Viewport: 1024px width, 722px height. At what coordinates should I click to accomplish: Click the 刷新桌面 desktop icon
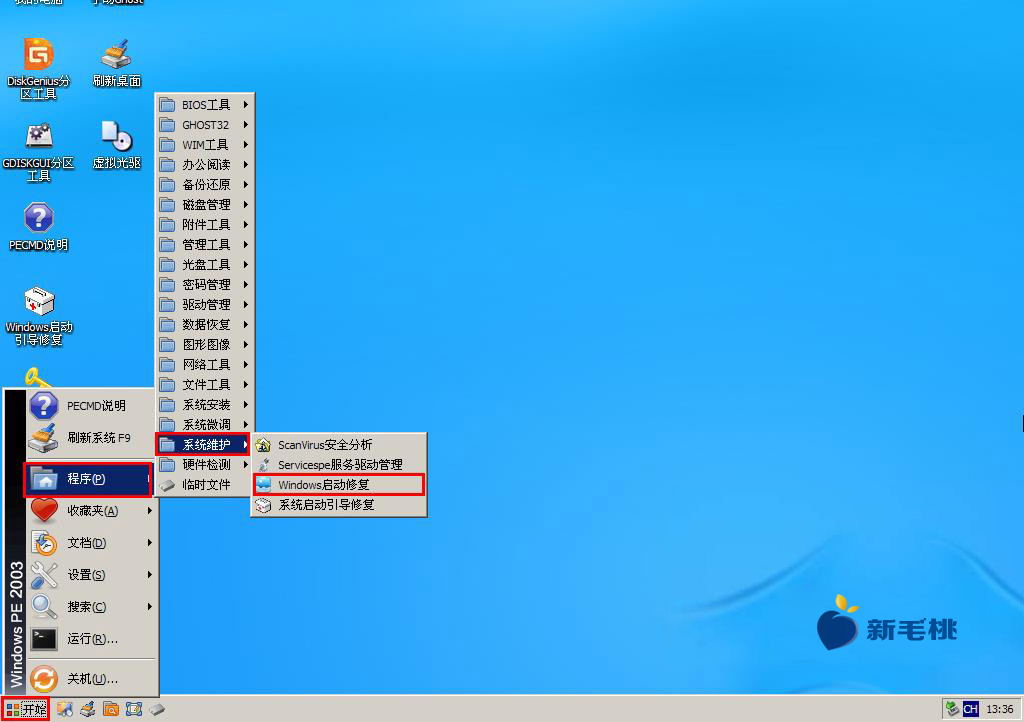coord(116,64)
